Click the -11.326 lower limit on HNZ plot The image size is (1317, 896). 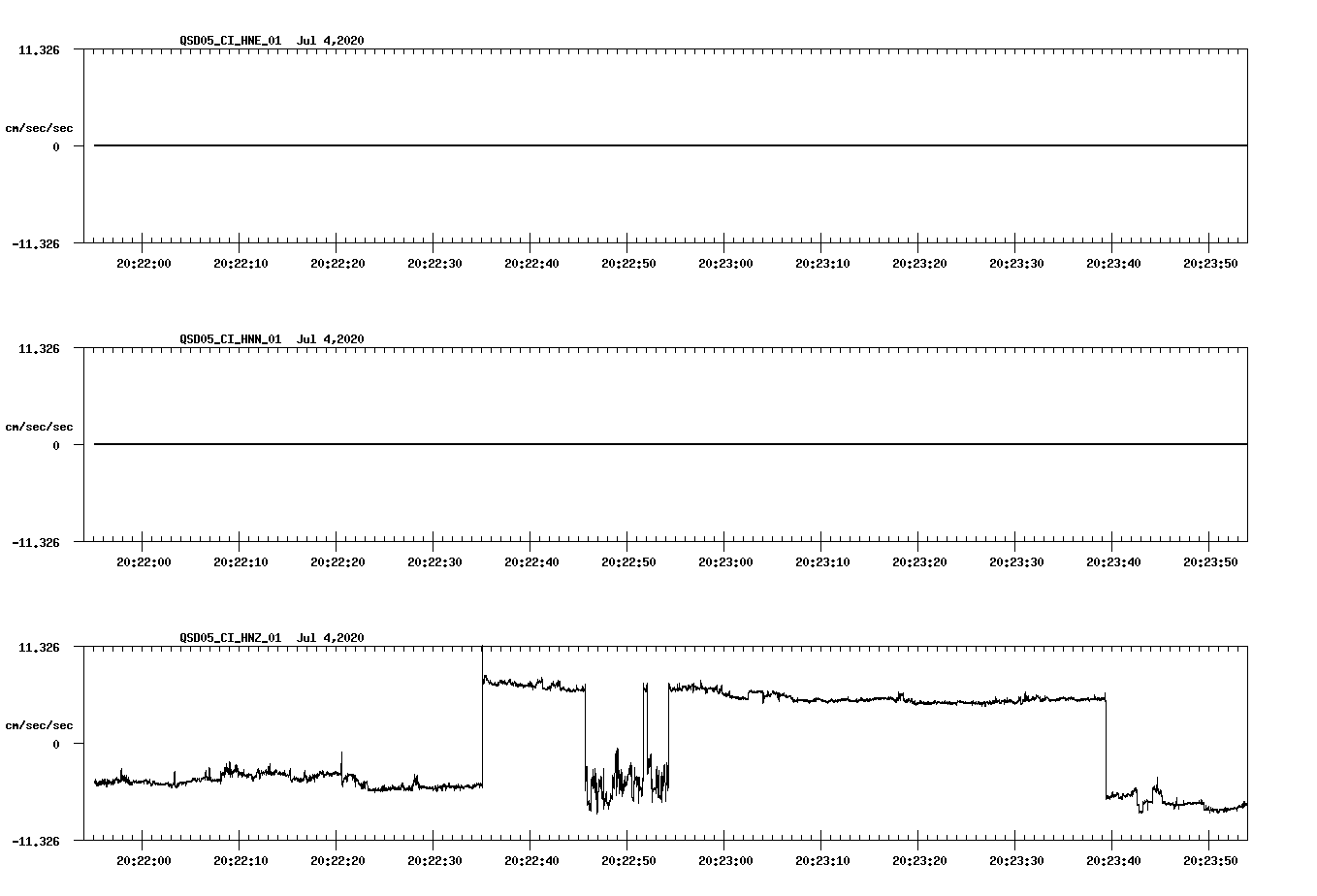[x=36, y=841]
